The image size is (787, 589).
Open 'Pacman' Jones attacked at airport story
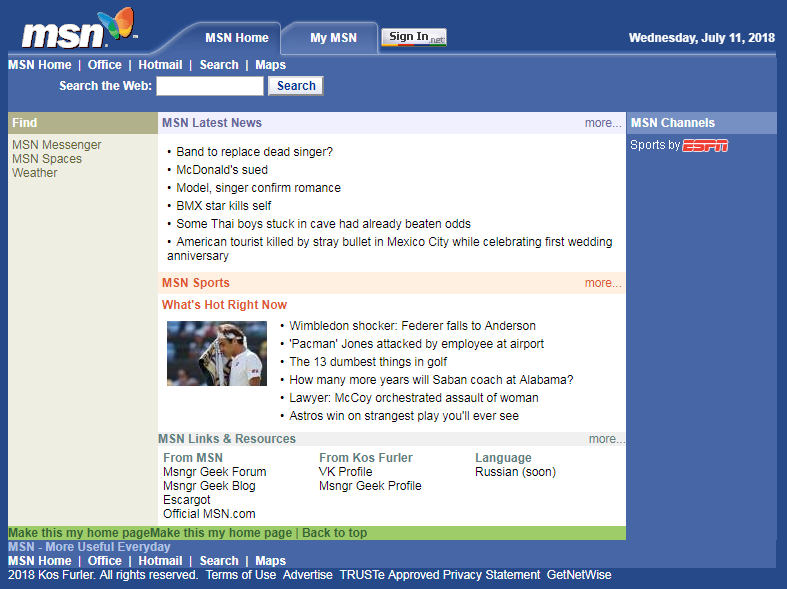coord(416,344)
